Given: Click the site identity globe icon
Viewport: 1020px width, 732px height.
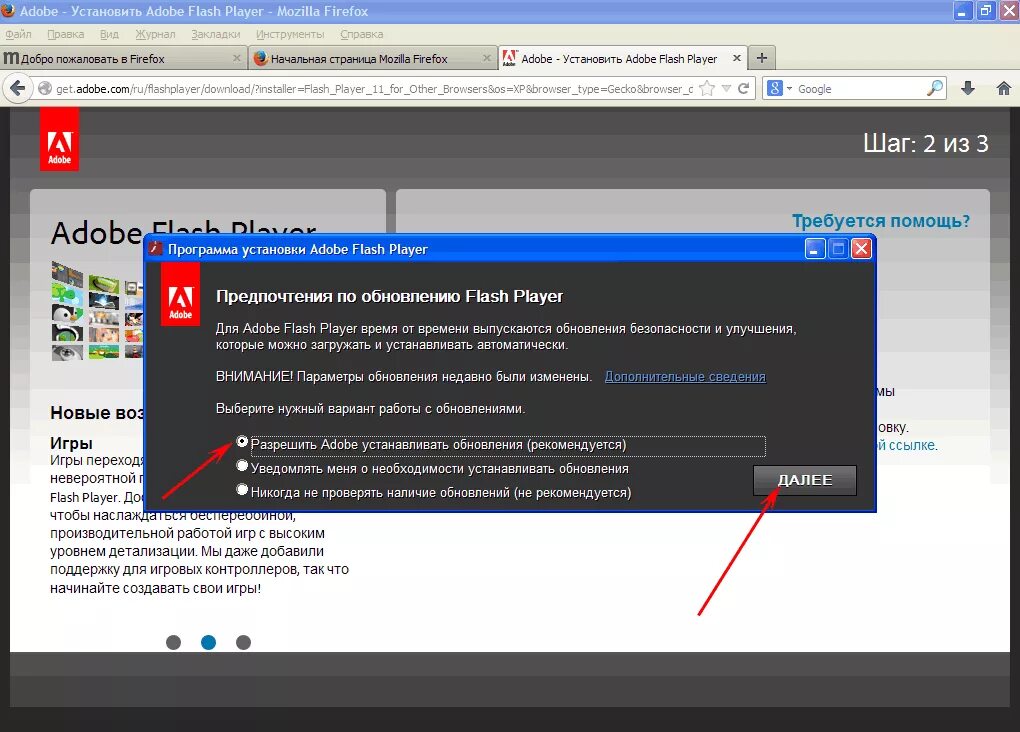Looking at the screenshot, I should [44, 88].
